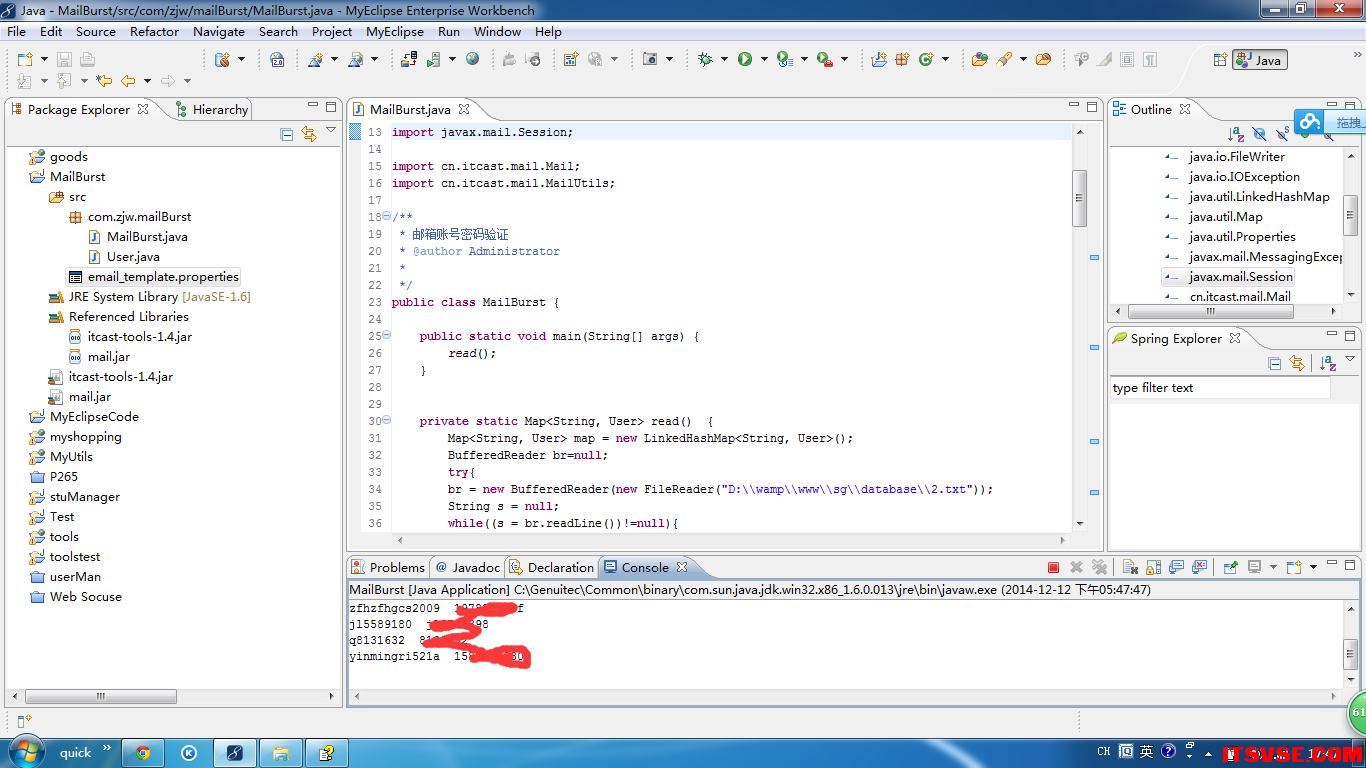The height and width of the screenshot is (768, 1366).
Task: Click the Run External Tools icon
Action: click(x=825, y=60)
